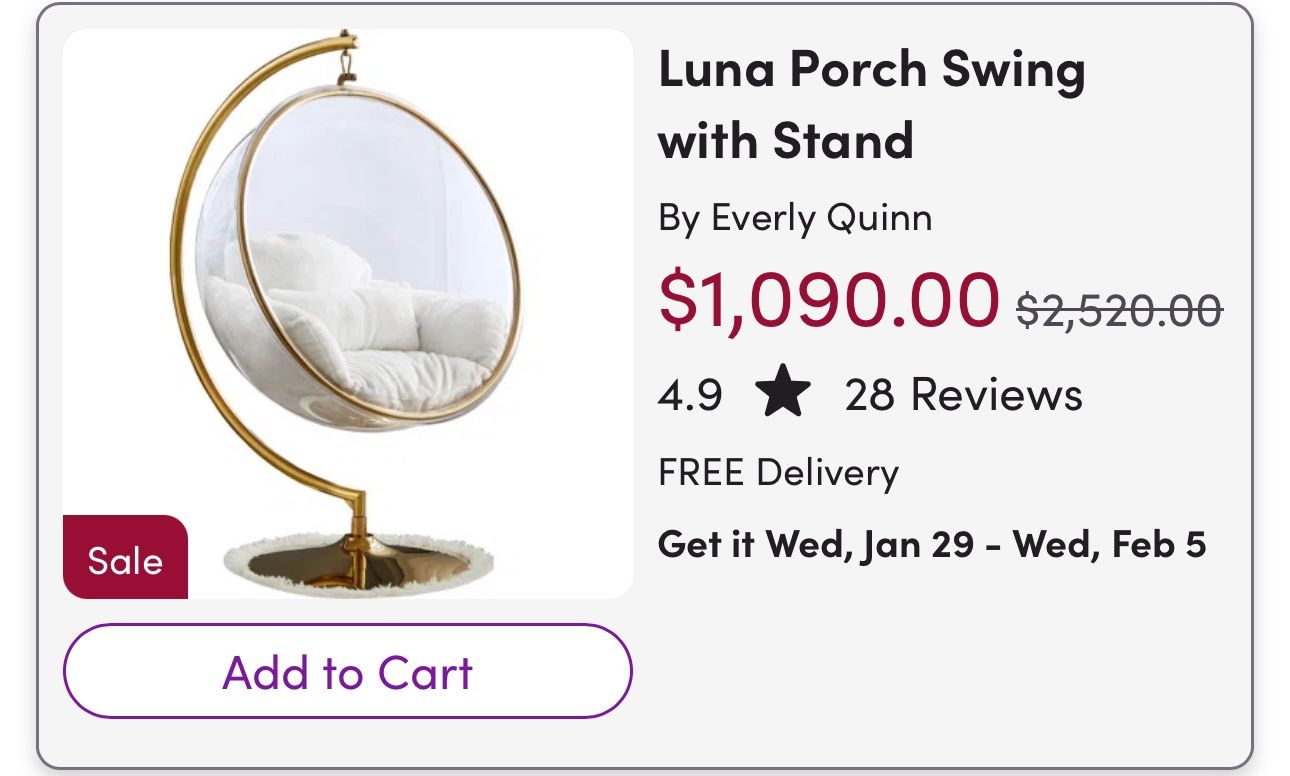Click the delivery date range text
Screen dimensions: 1290x776
pyautogui.click(x=932, y=544)
